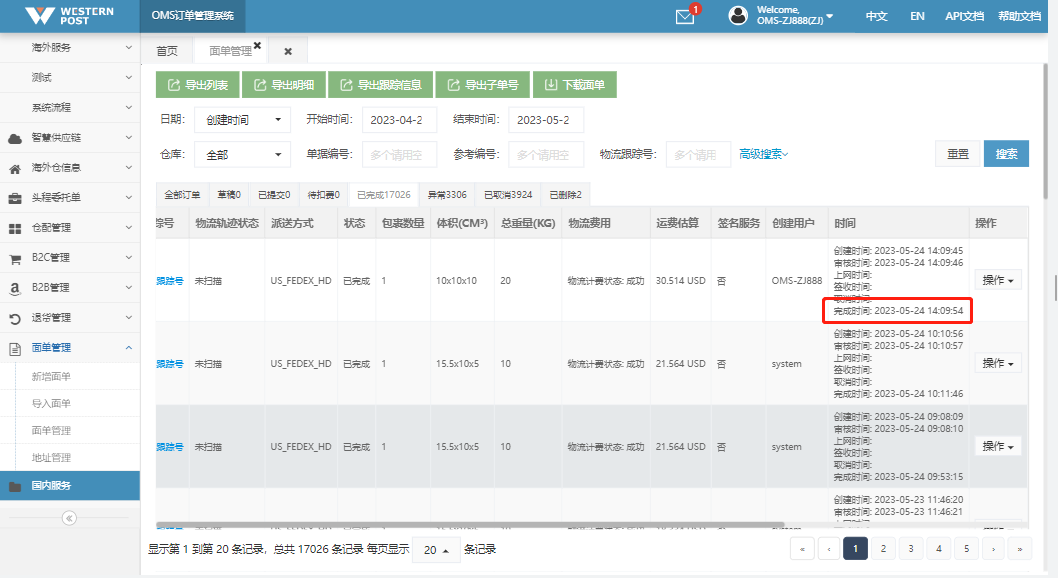Image resolution: width=1058 pixels, height=578 pixels.
Task: Click the folder icon for 国内服务
Action: pos(15,486)
